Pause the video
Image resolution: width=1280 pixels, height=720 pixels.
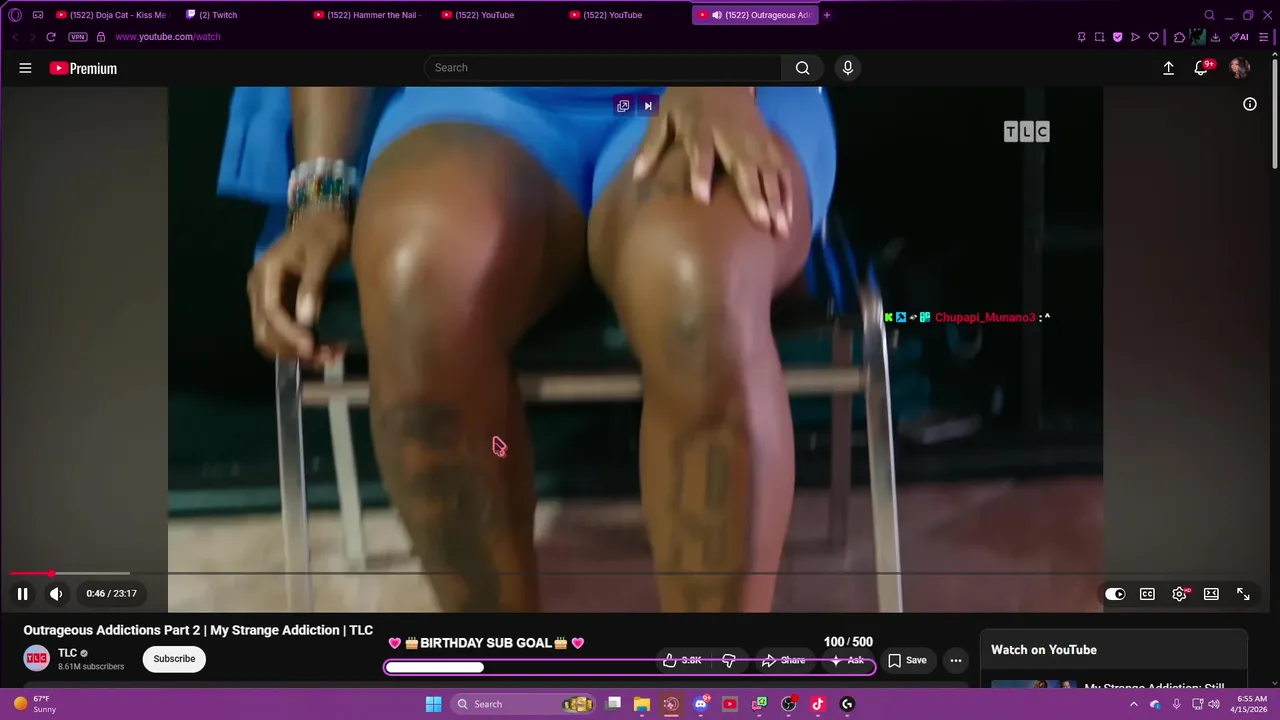pyautogui.click(x=22, y=594)
